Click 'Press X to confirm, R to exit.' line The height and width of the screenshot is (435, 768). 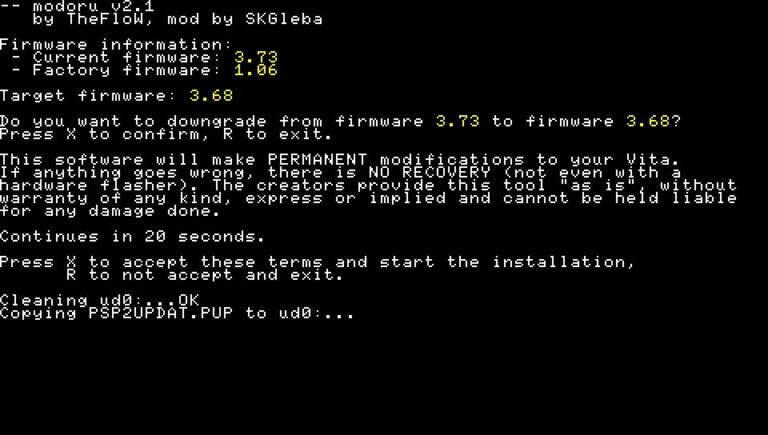[166, 134]
